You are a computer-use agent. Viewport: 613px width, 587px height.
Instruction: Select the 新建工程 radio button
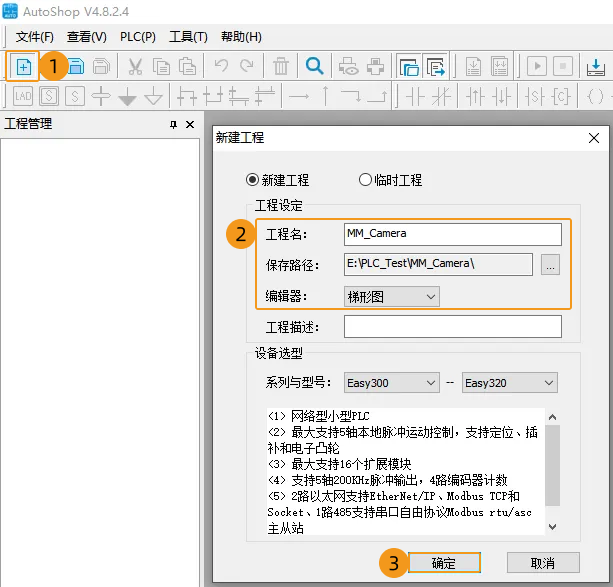(x=252, y=180)
